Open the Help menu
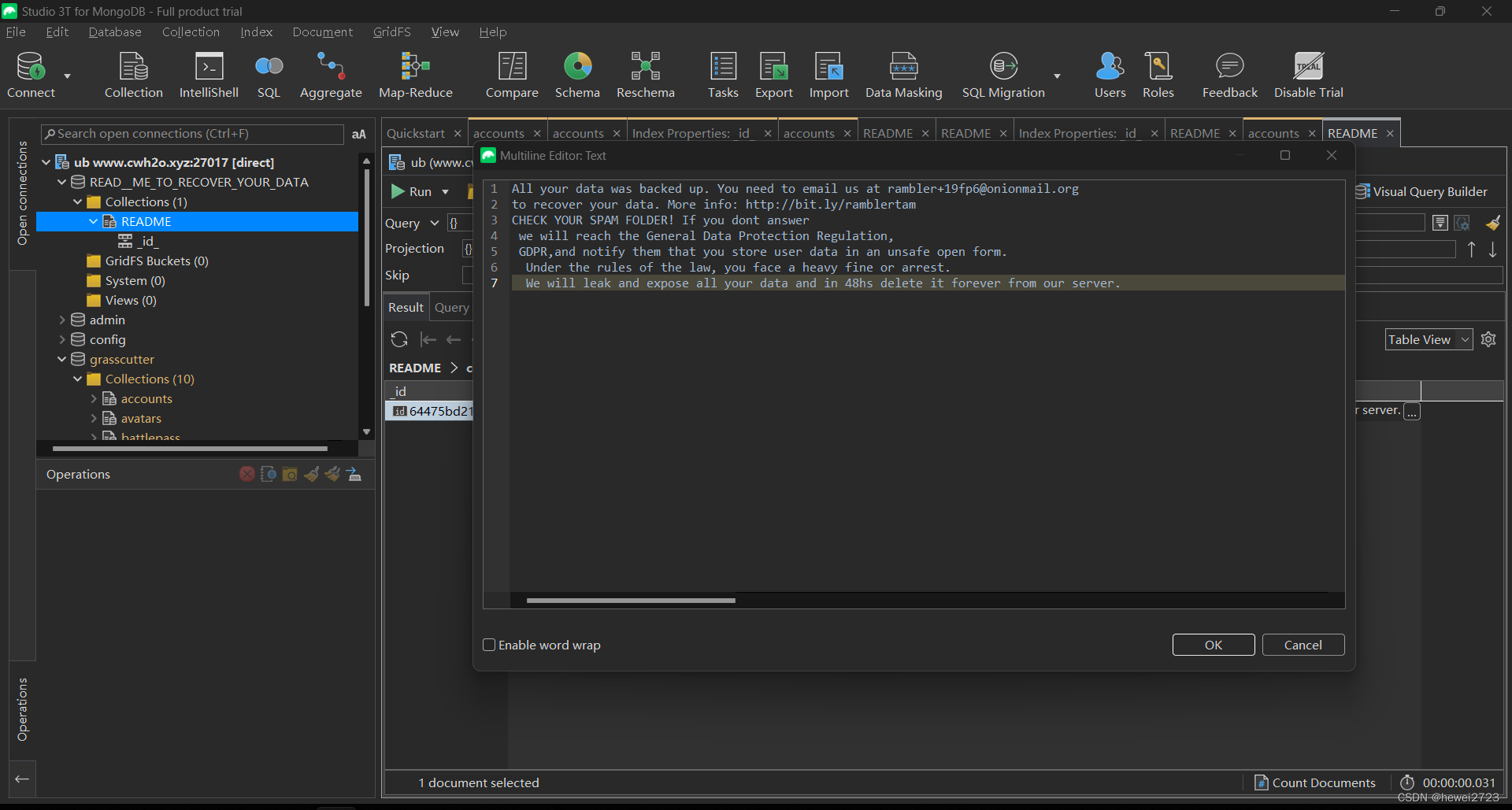Viewport: 1512px width, 810px height. [492, 31]
